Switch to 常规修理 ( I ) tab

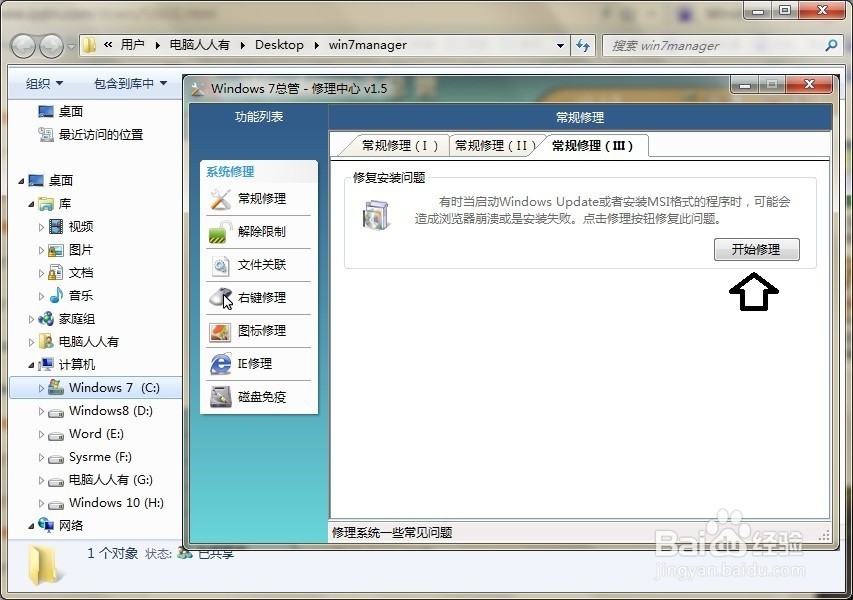point(399,146)
